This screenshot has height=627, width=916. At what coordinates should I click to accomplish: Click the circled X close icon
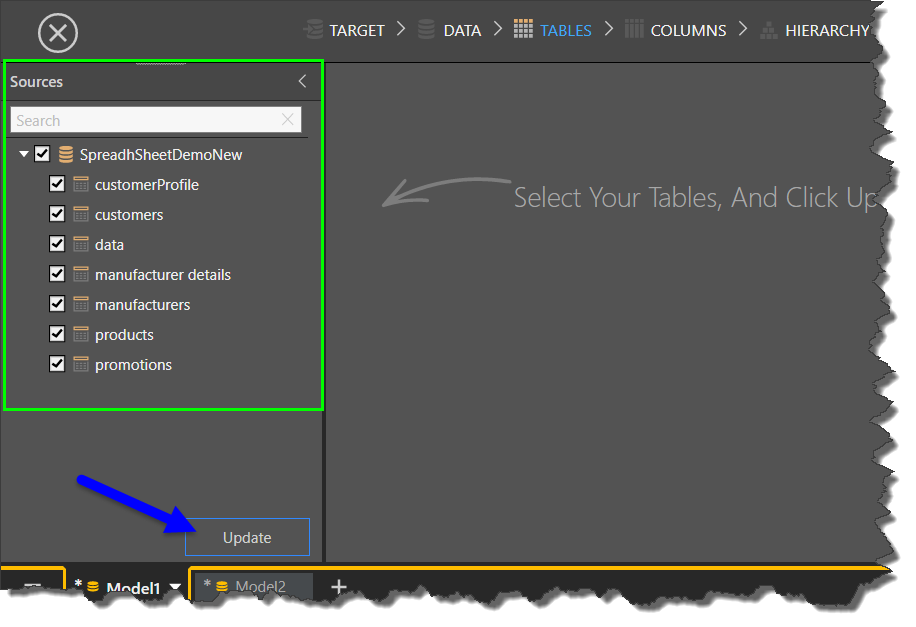[x=58, y=33]
